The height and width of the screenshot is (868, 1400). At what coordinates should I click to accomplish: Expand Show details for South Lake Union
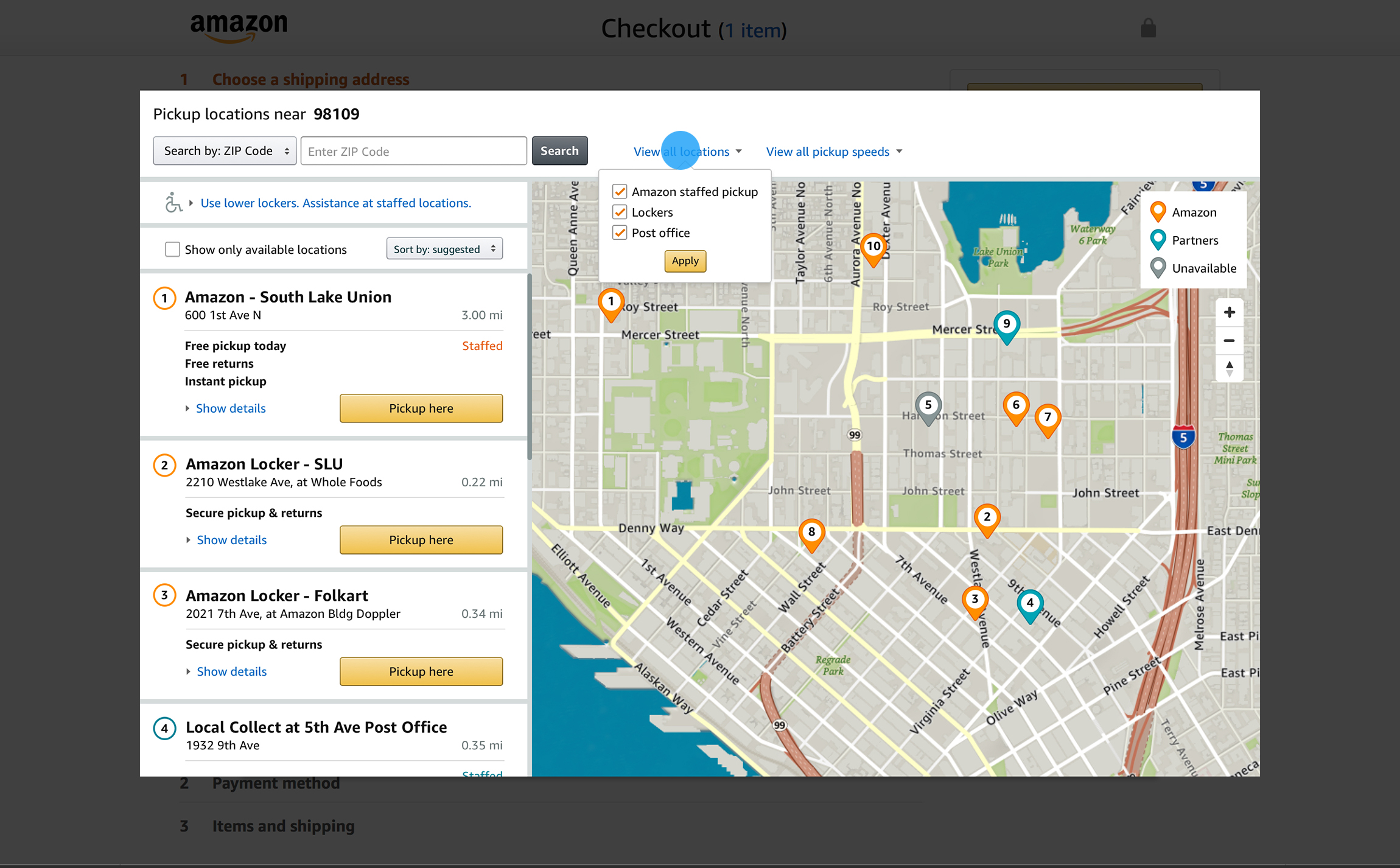click(230, 408)
